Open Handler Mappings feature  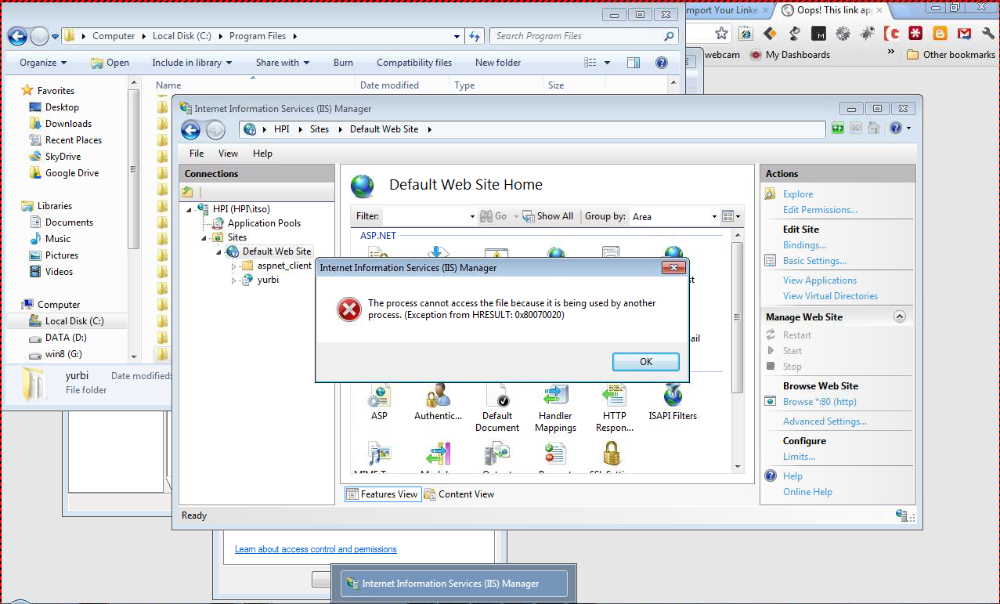click(x=555, y=398)
